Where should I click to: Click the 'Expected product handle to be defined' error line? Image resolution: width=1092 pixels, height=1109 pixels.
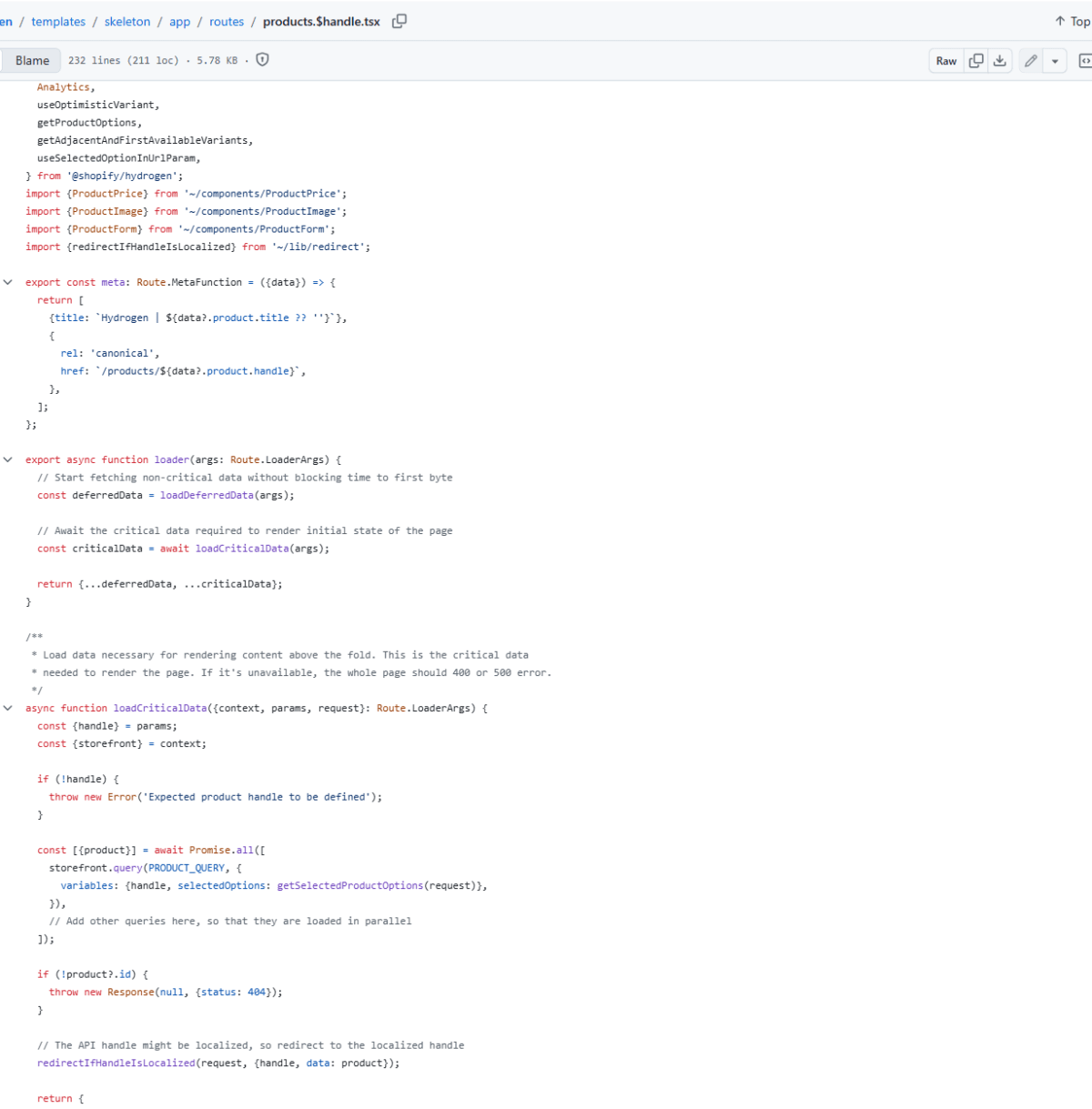216,797
